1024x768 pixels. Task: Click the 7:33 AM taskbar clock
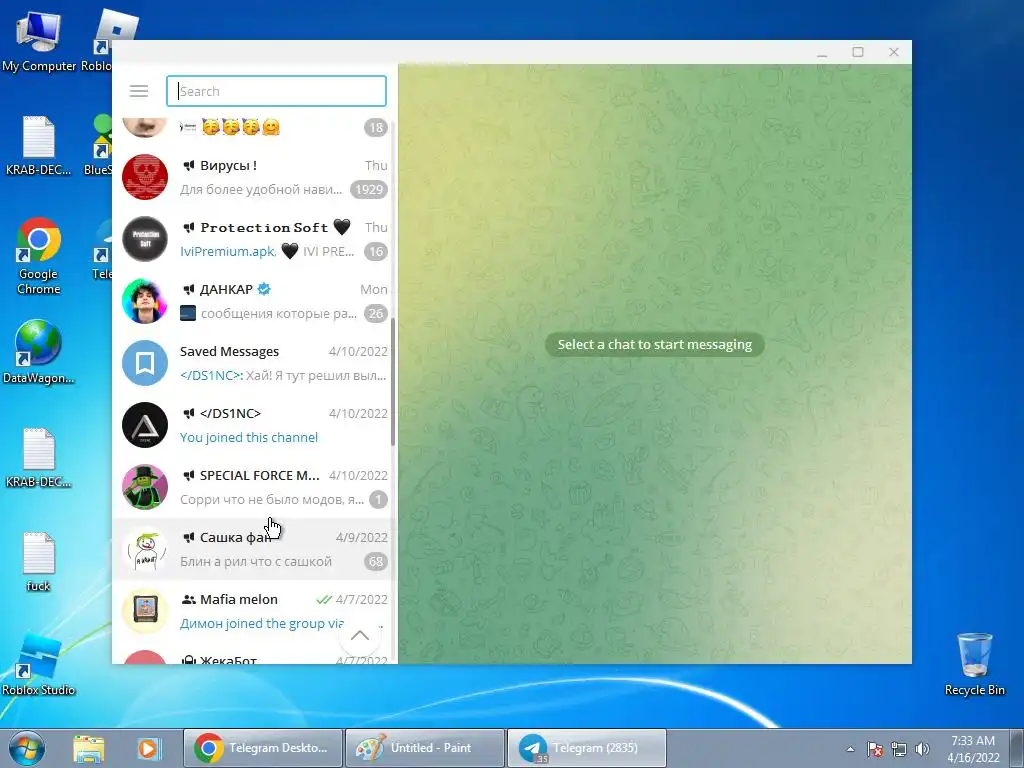[x=973, y=749]
